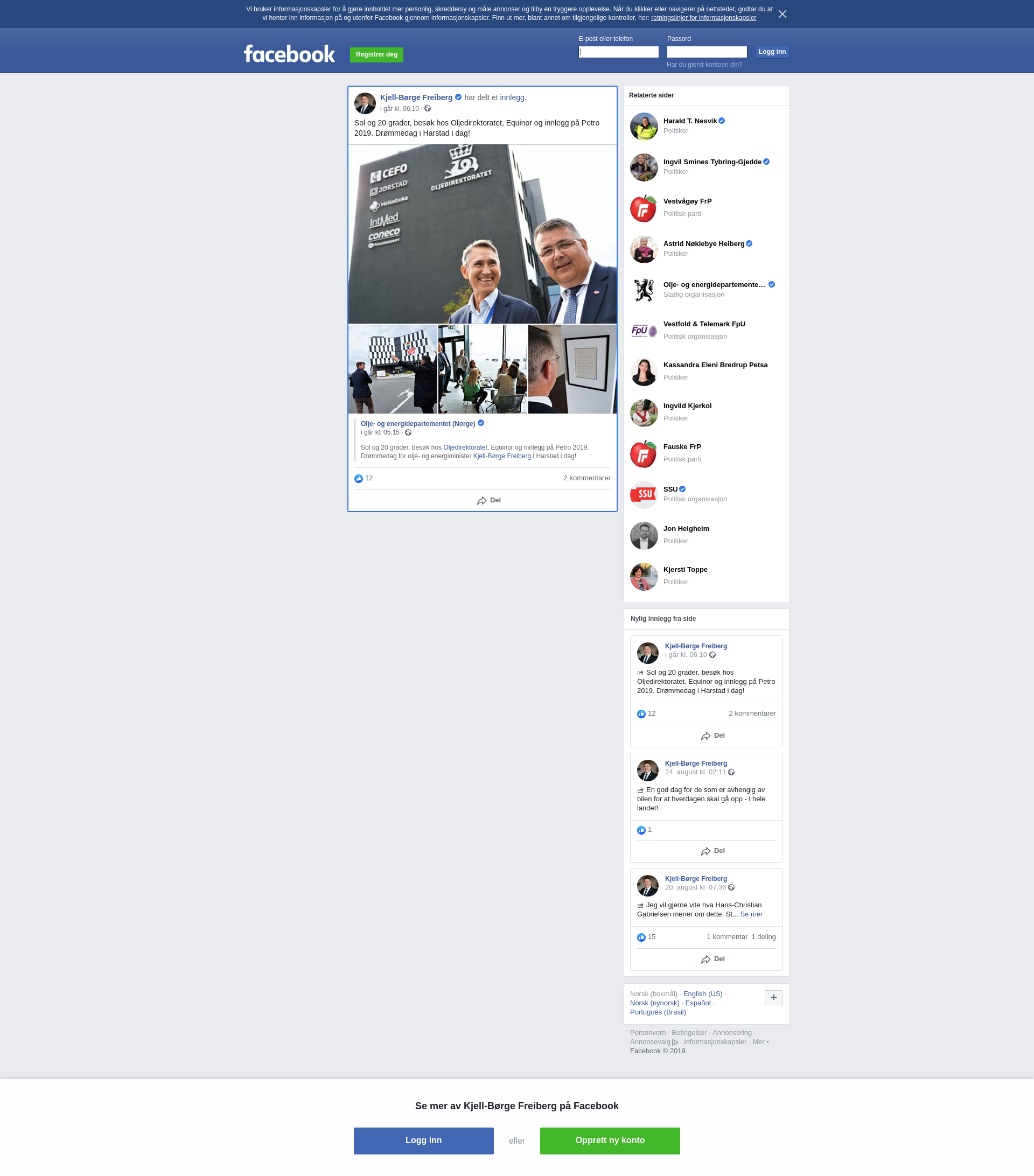
Task: Open Har du glemt kontoen din link
Action: (x=704, y=65)
